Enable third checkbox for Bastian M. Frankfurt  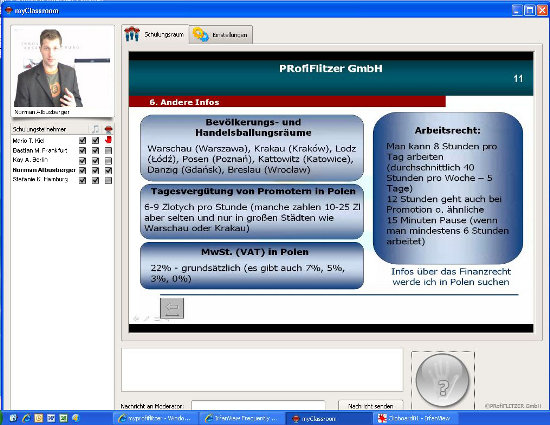(x=108, y=150)
